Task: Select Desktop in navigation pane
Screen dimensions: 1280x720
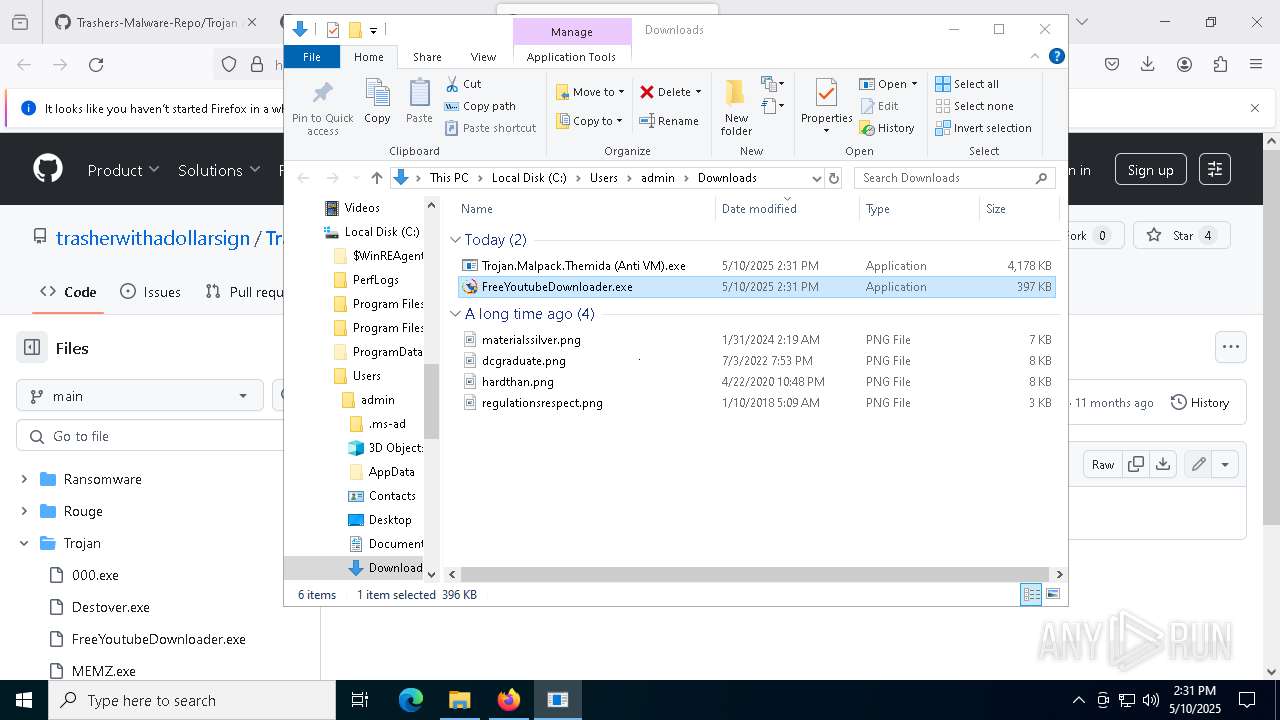Action: click(389, 520)
